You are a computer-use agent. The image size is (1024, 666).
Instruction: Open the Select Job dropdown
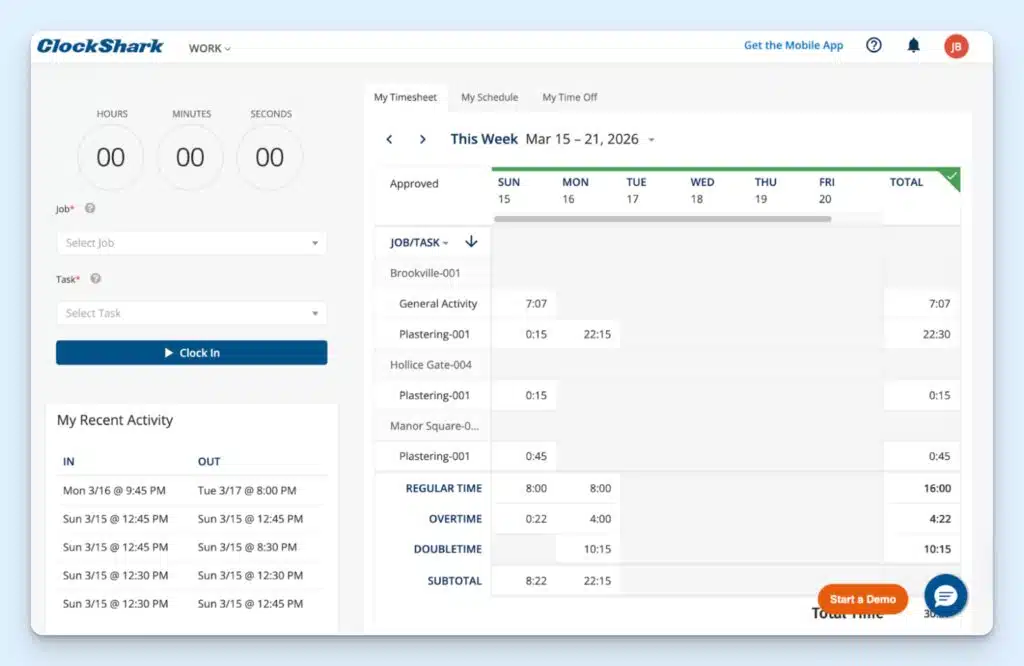[x=191, y=242]
